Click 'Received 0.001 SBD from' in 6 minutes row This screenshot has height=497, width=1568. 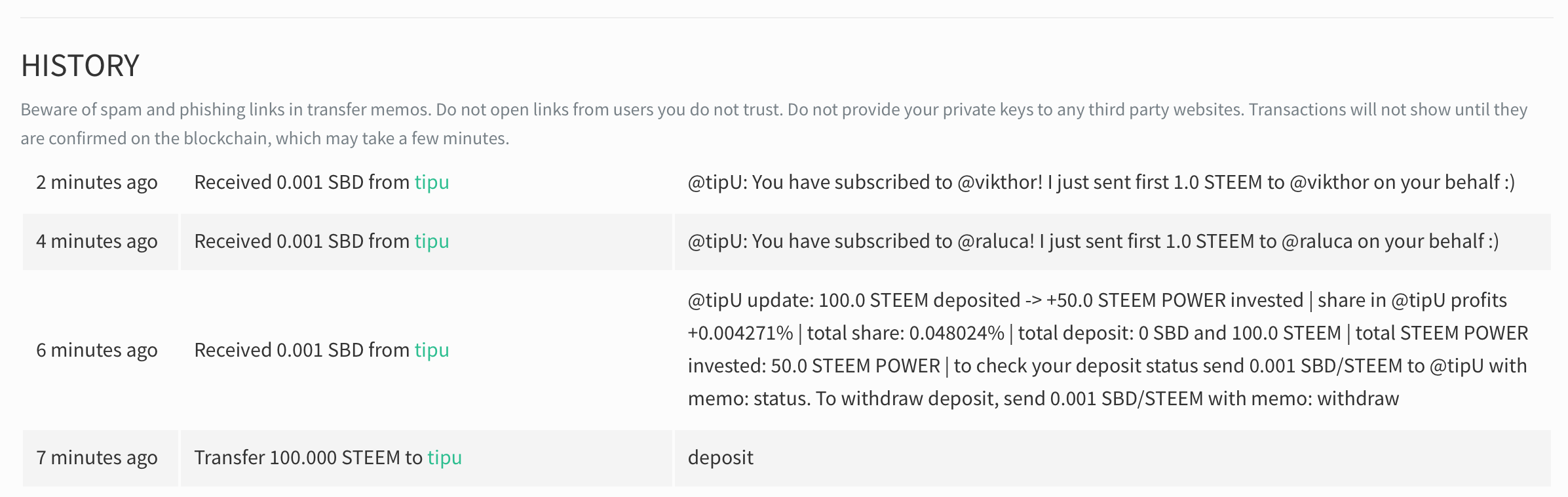[x=302, y=350]
